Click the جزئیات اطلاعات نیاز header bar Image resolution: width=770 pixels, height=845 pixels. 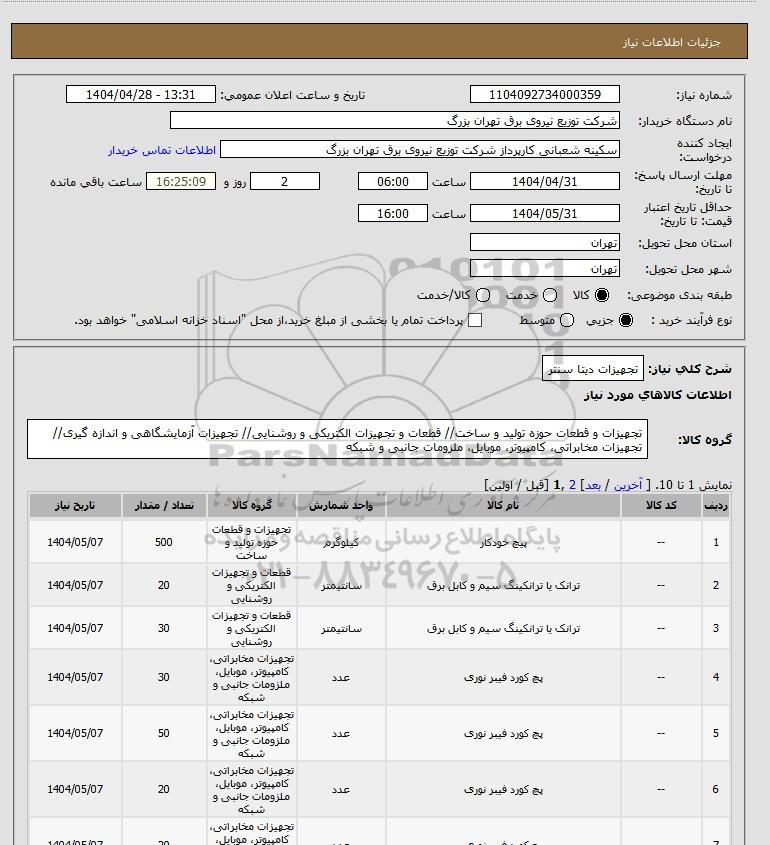tap(379, 41)
